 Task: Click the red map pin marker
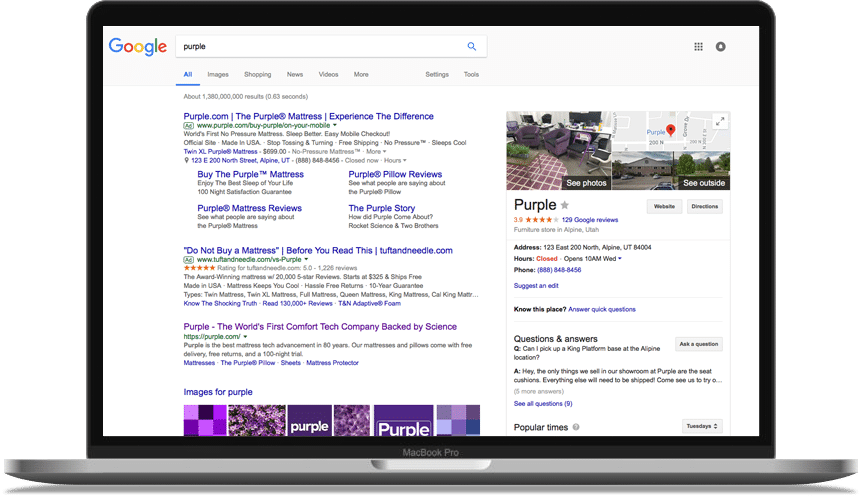[x=670, y=130]
